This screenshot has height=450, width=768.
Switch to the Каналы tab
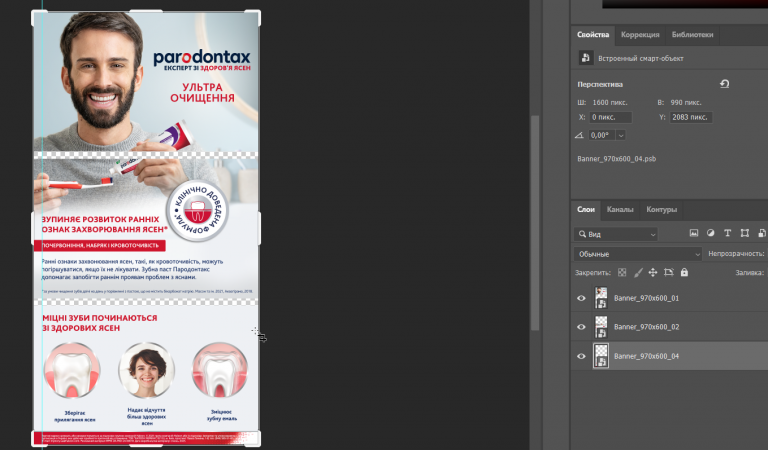pyautogui.click(x=620, y=210)
